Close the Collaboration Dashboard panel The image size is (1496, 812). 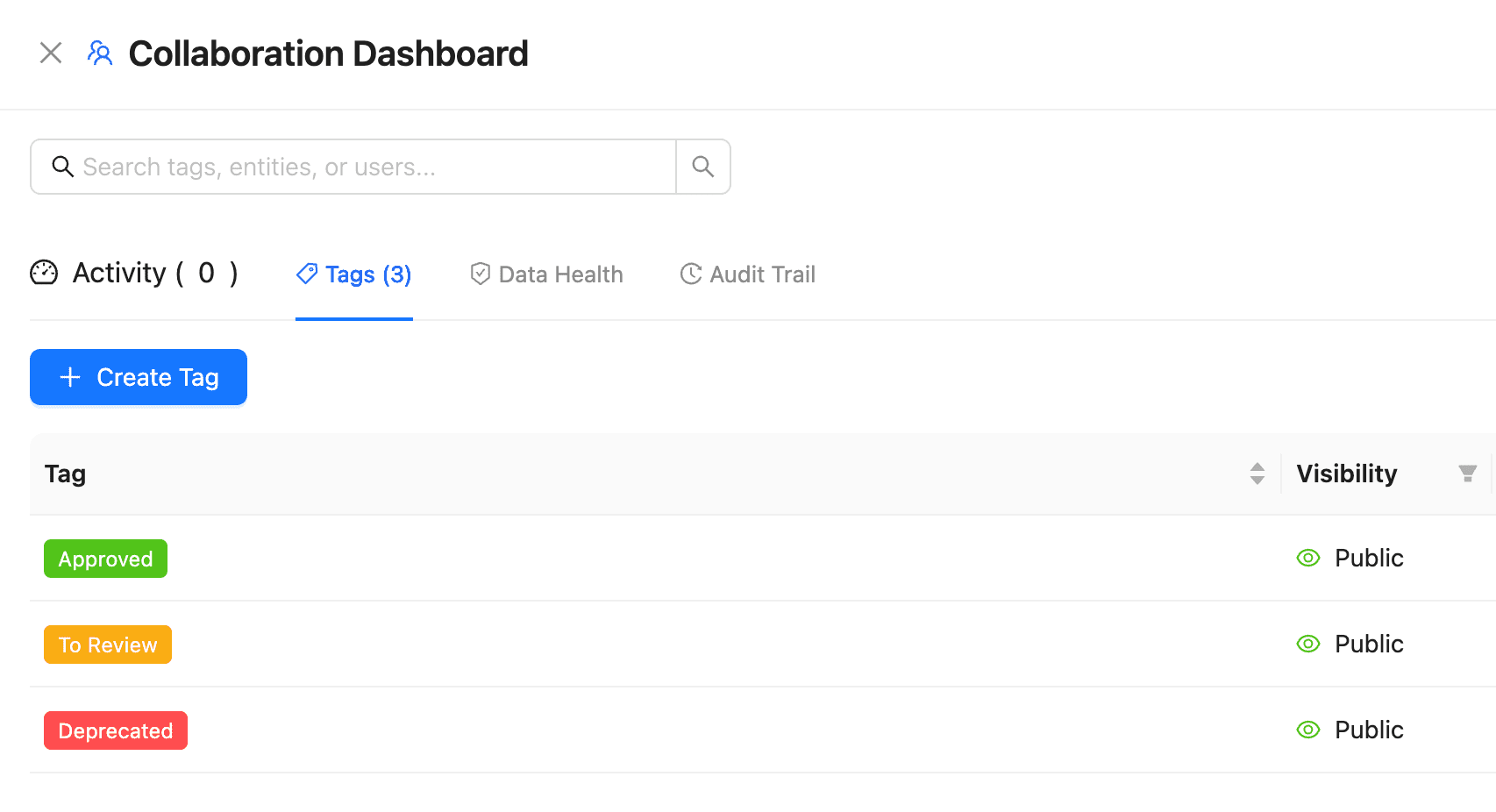tap(51, 53)
